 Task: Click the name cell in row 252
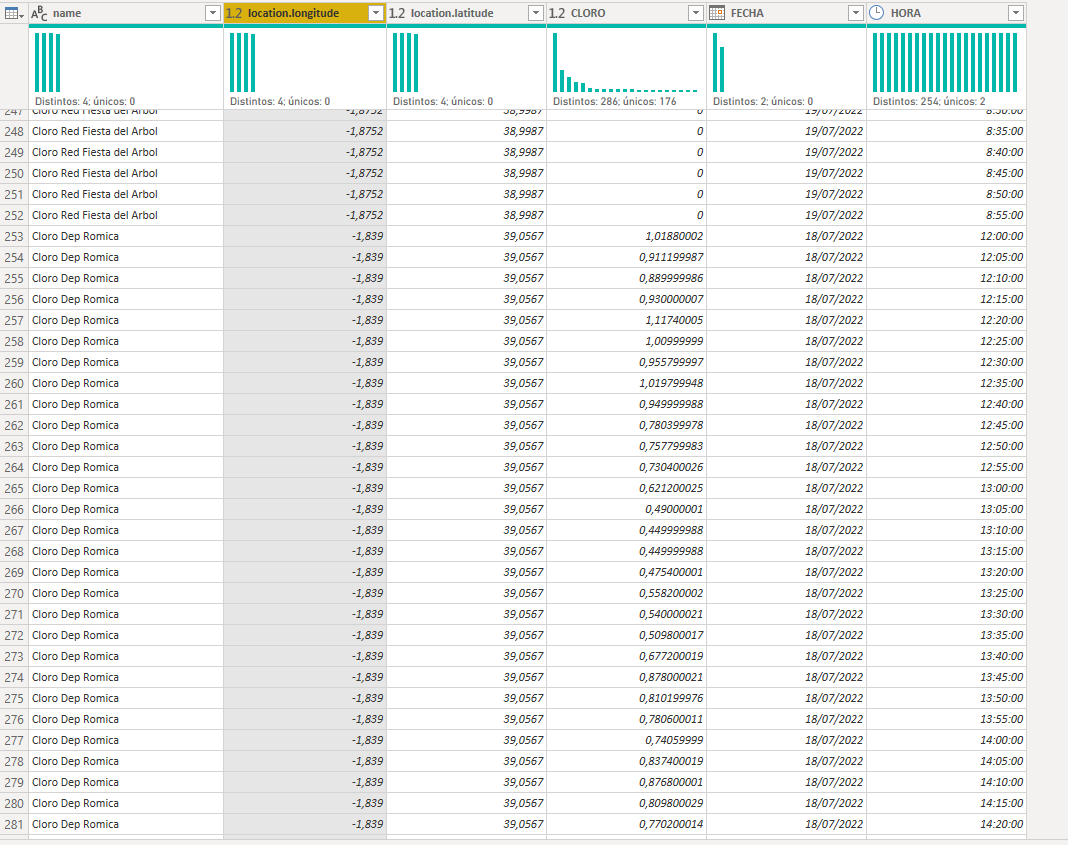126,215
